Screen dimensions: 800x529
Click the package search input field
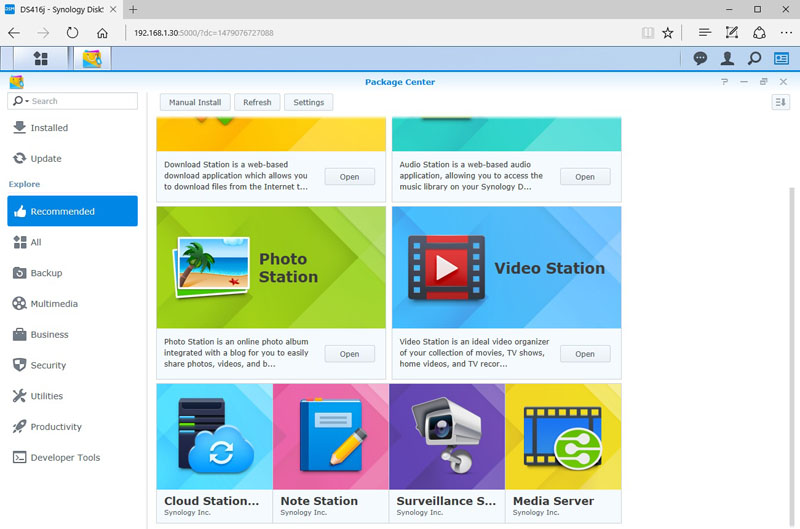pos(82,101)
